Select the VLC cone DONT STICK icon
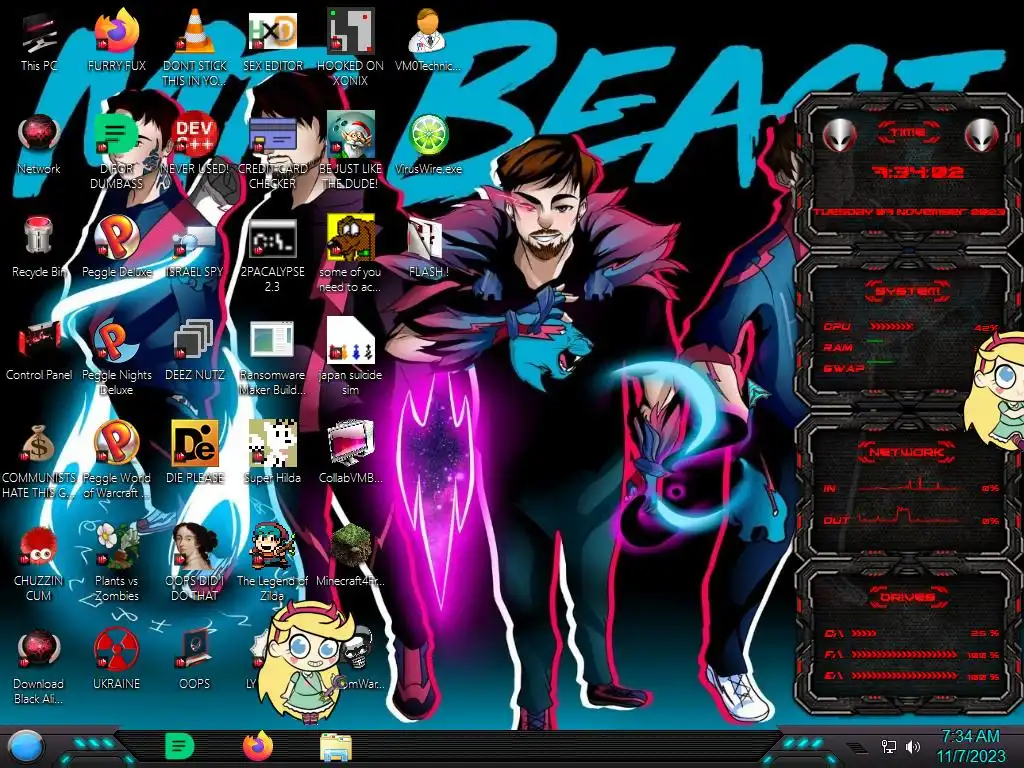The height and width of the screenshot is (768, 1024). tap(195, 47)
